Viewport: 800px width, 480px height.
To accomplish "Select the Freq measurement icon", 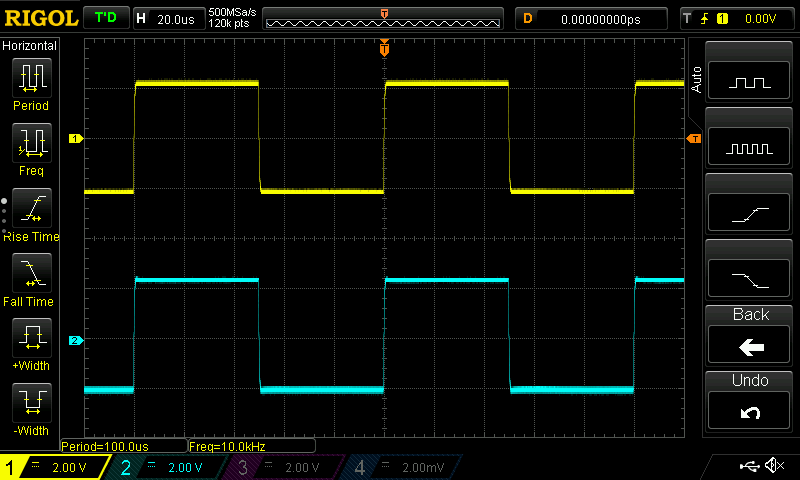I will (x=32, y=143).
